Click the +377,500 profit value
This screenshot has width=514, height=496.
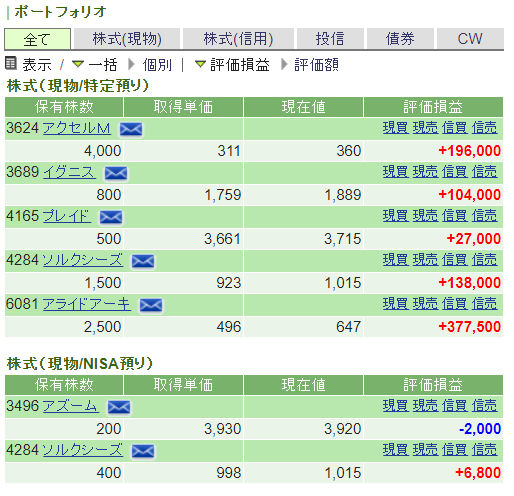(469, 327)
